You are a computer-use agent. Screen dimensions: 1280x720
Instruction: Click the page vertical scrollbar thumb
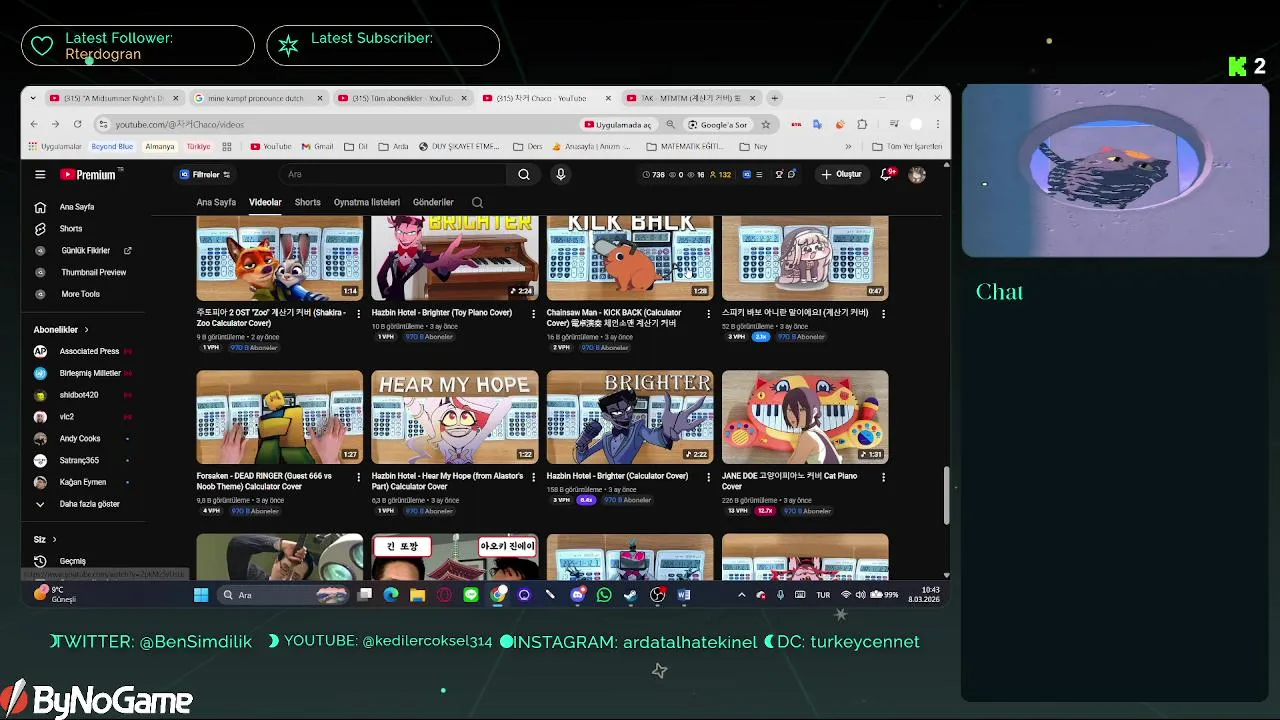coord(946,495)
